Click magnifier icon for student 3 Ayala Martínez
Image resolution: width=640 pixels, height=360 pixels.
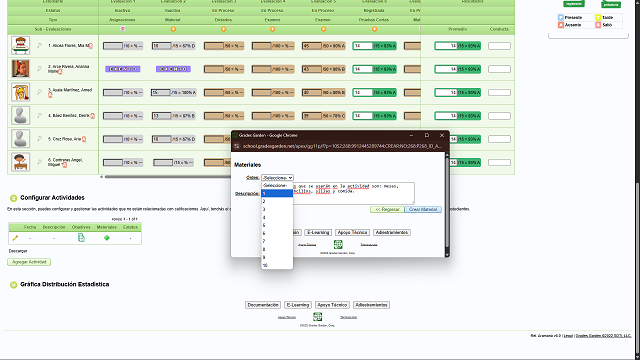point(40,92)
